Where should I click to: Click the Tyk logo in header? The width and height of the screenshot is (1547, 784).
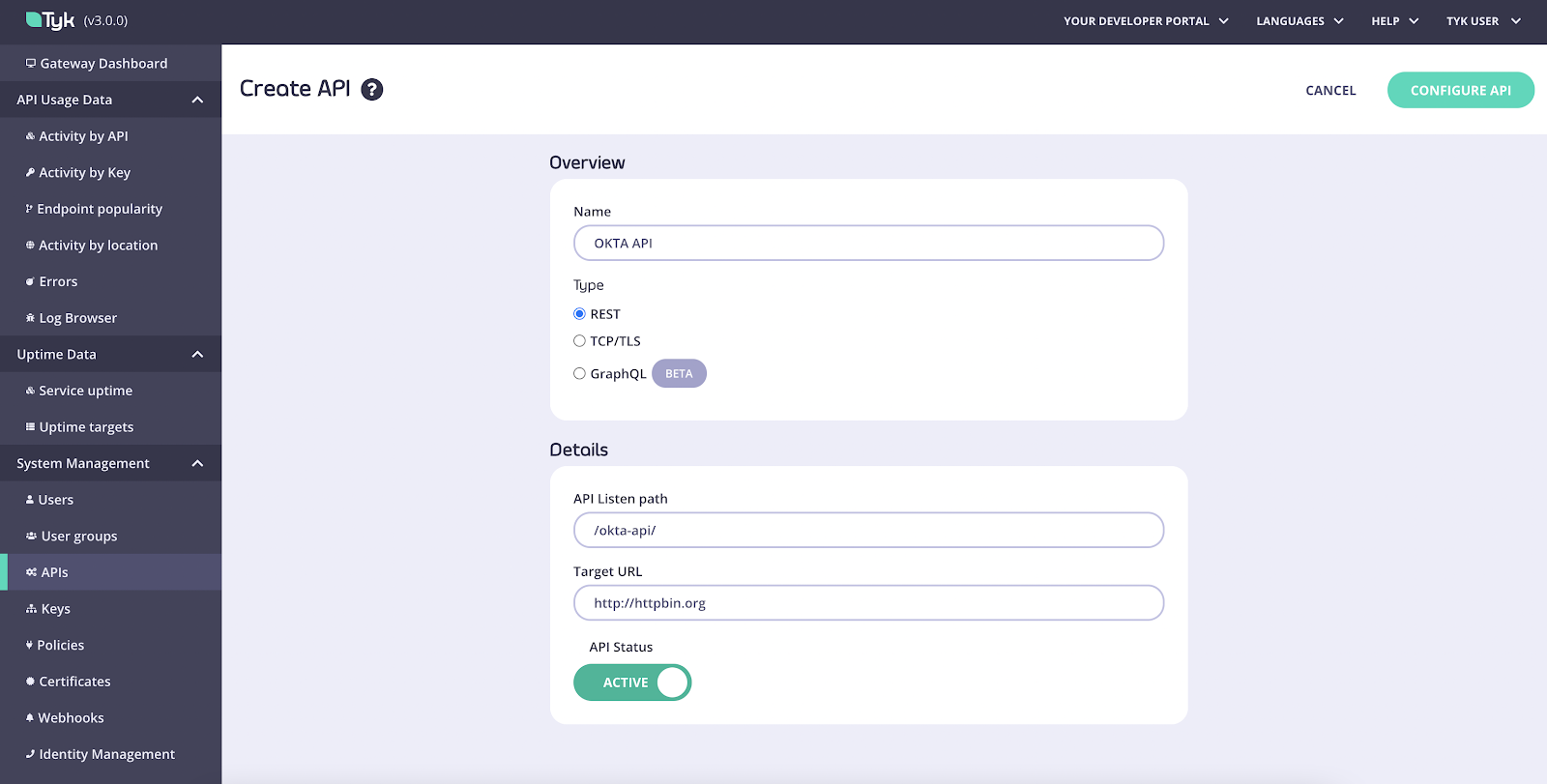pyautogui.click(x=50, y=20)
